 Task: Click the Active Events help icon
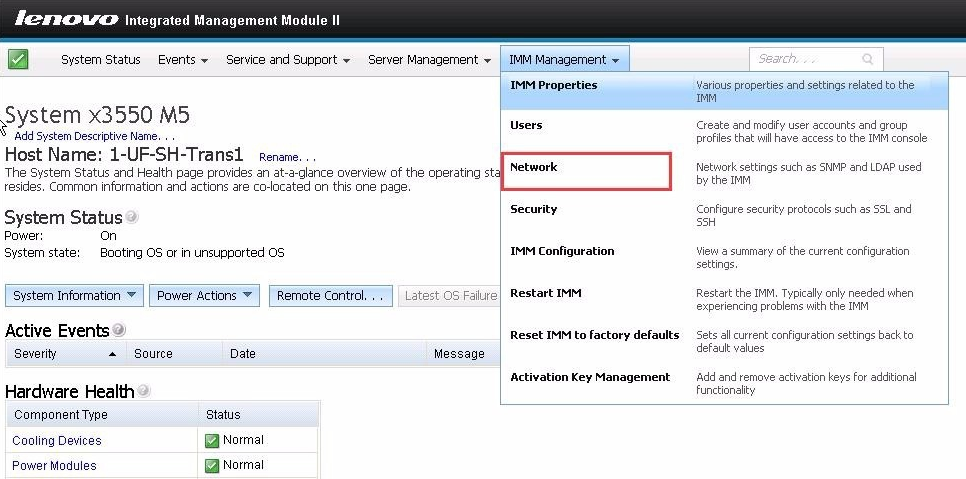118,329
